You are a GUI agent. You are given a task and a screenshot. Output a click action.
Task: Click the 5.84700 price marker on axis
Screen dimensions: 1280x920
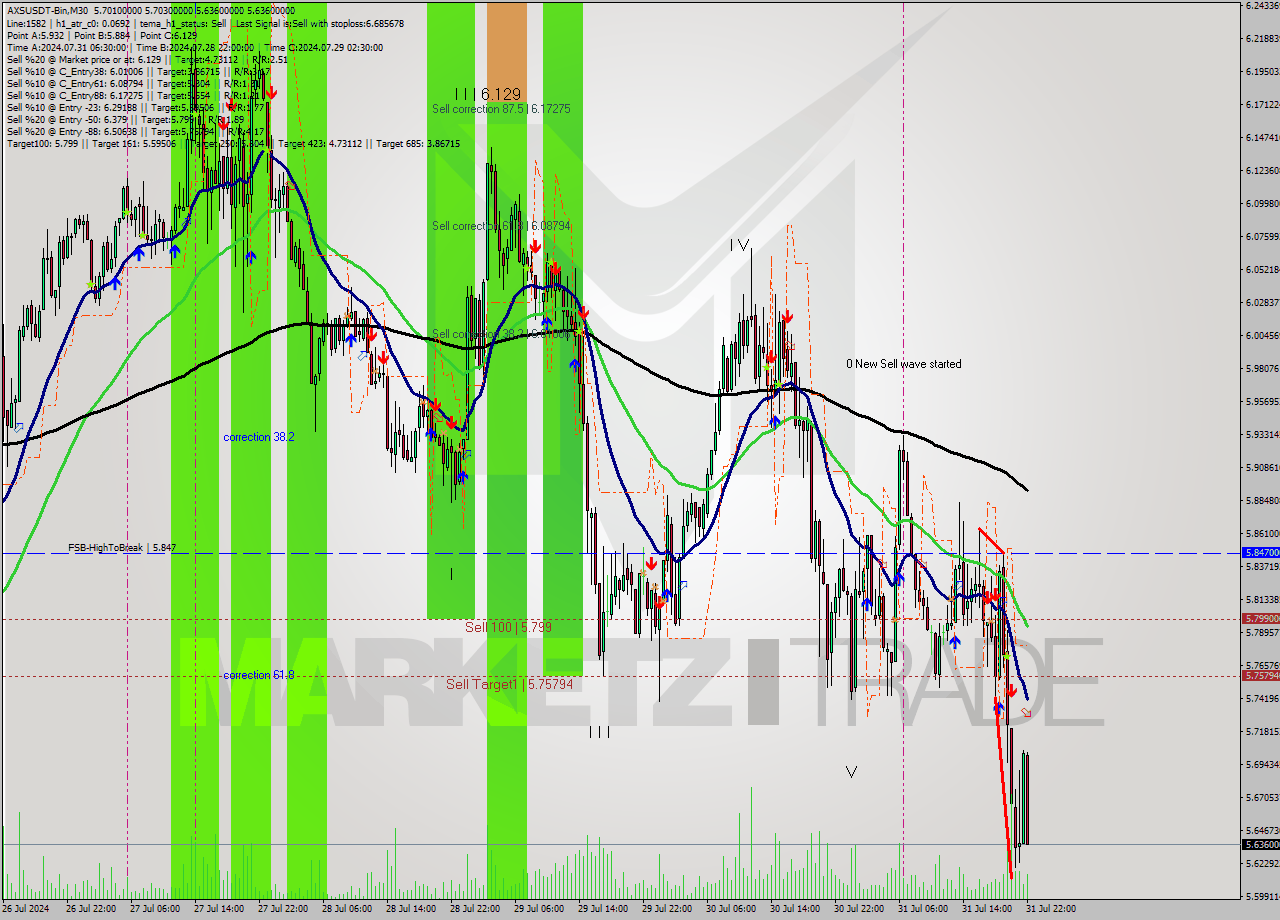point(1260,552)
